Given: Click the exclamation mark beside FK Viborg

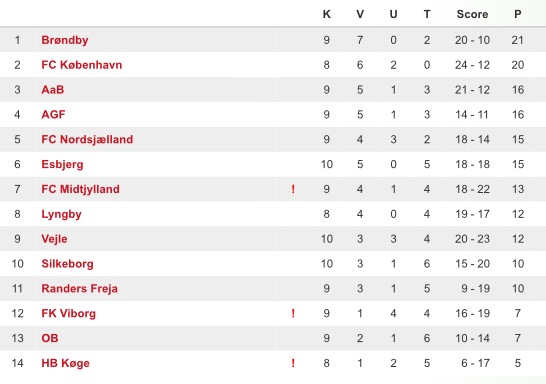Looking at the screenshot, I should pos(293,313).
